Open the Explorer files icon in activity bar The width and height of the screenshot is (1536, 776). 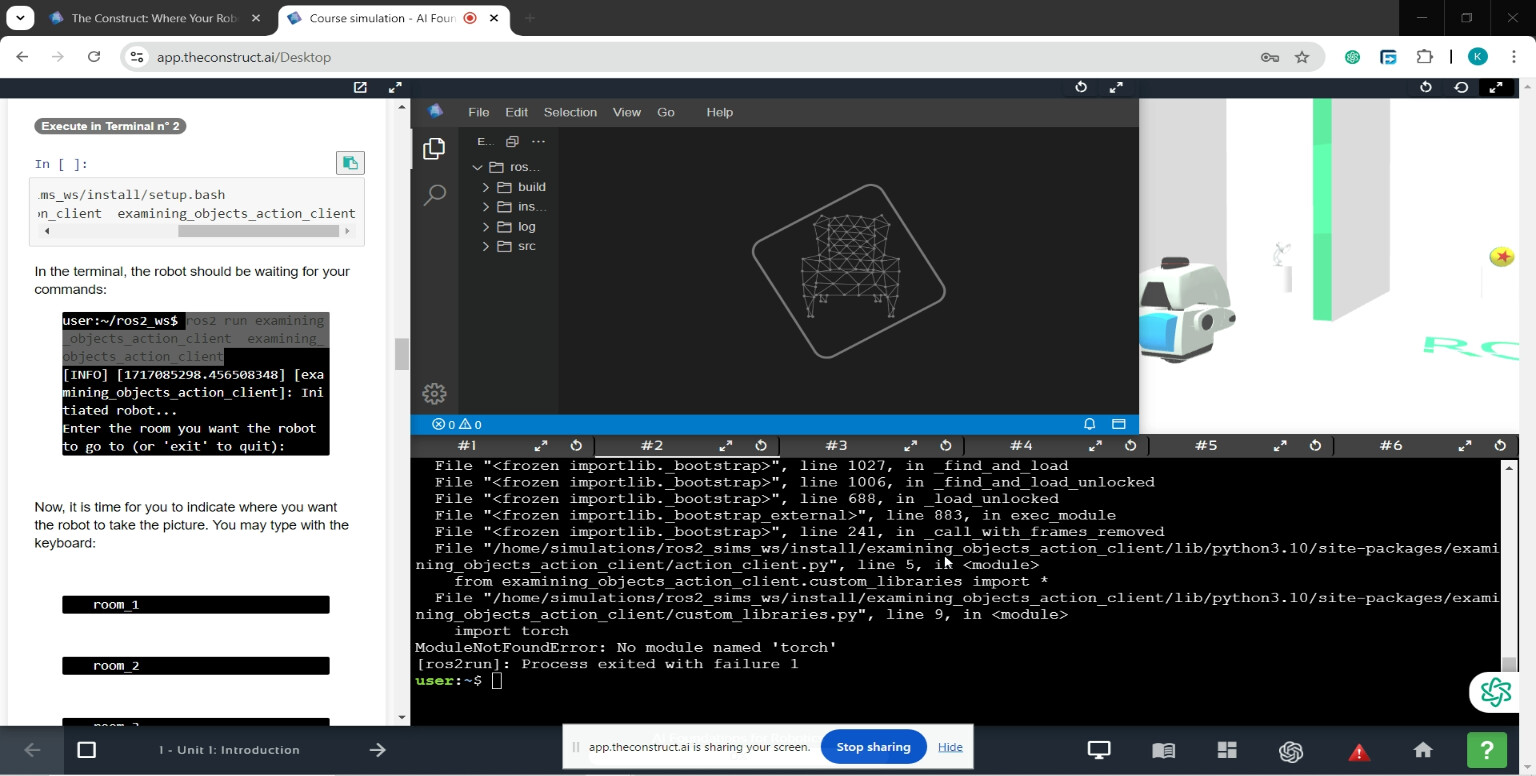point(434,149)
